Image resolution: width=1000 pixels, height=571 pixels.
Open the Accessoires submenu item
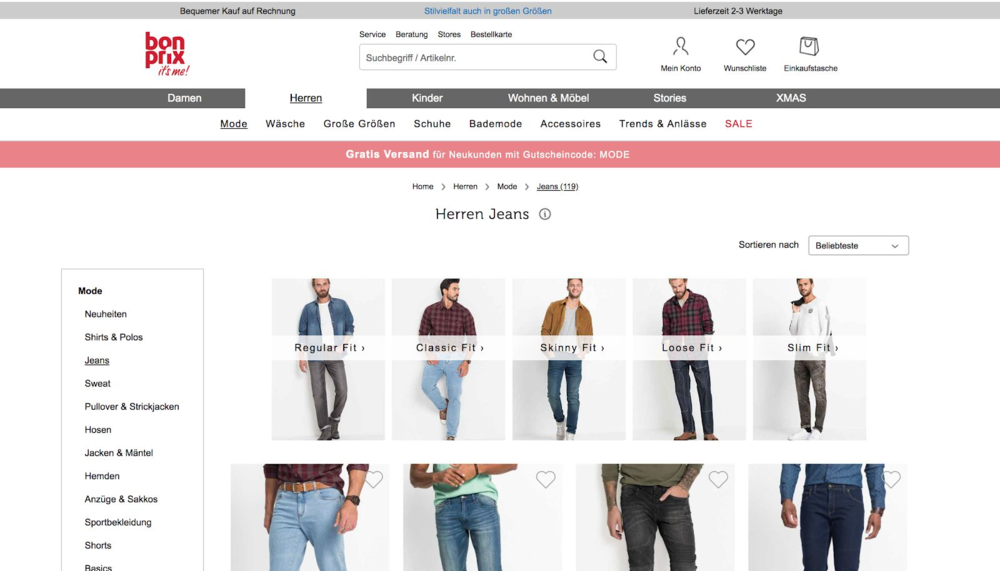pos(570,124)
